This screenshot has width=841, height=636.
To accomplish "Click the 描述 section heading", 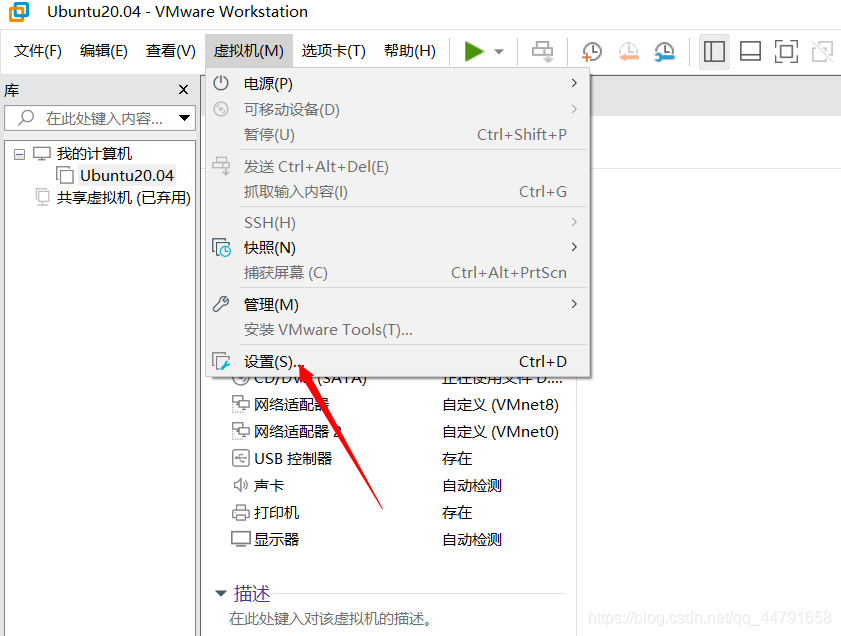I will pos(252,594).
